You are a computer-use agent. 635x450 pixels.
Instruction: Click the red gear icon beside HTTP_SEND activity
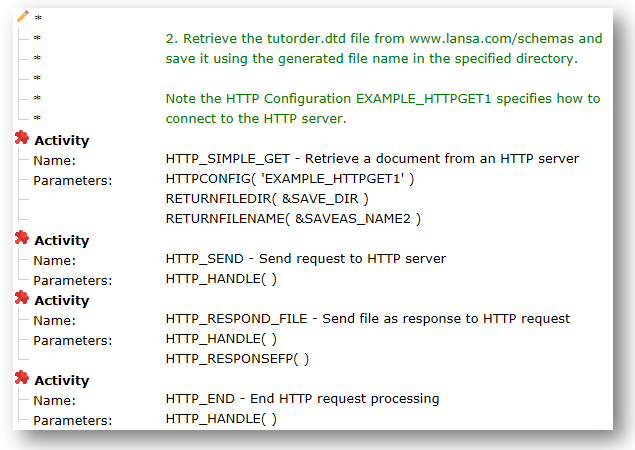tap(22, 239)
